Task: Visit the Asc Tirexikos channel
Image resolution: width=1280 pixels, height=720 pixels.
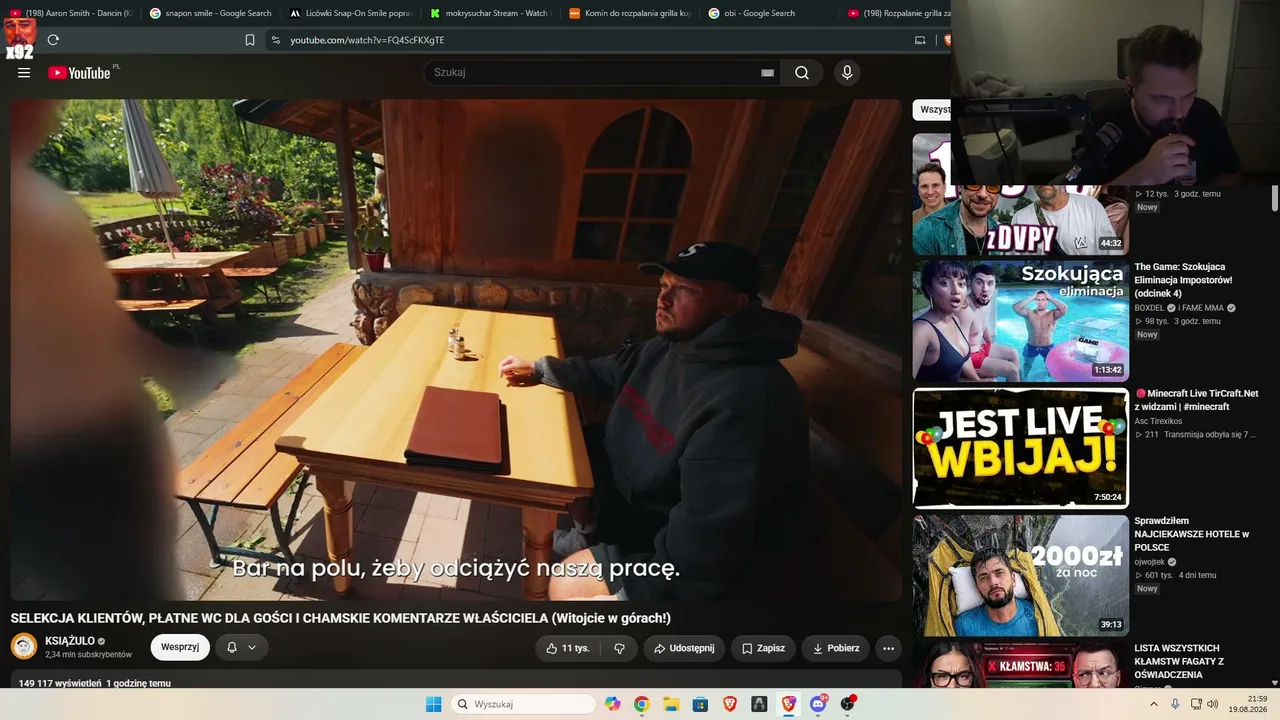Action: click(x=1158, y=421)
